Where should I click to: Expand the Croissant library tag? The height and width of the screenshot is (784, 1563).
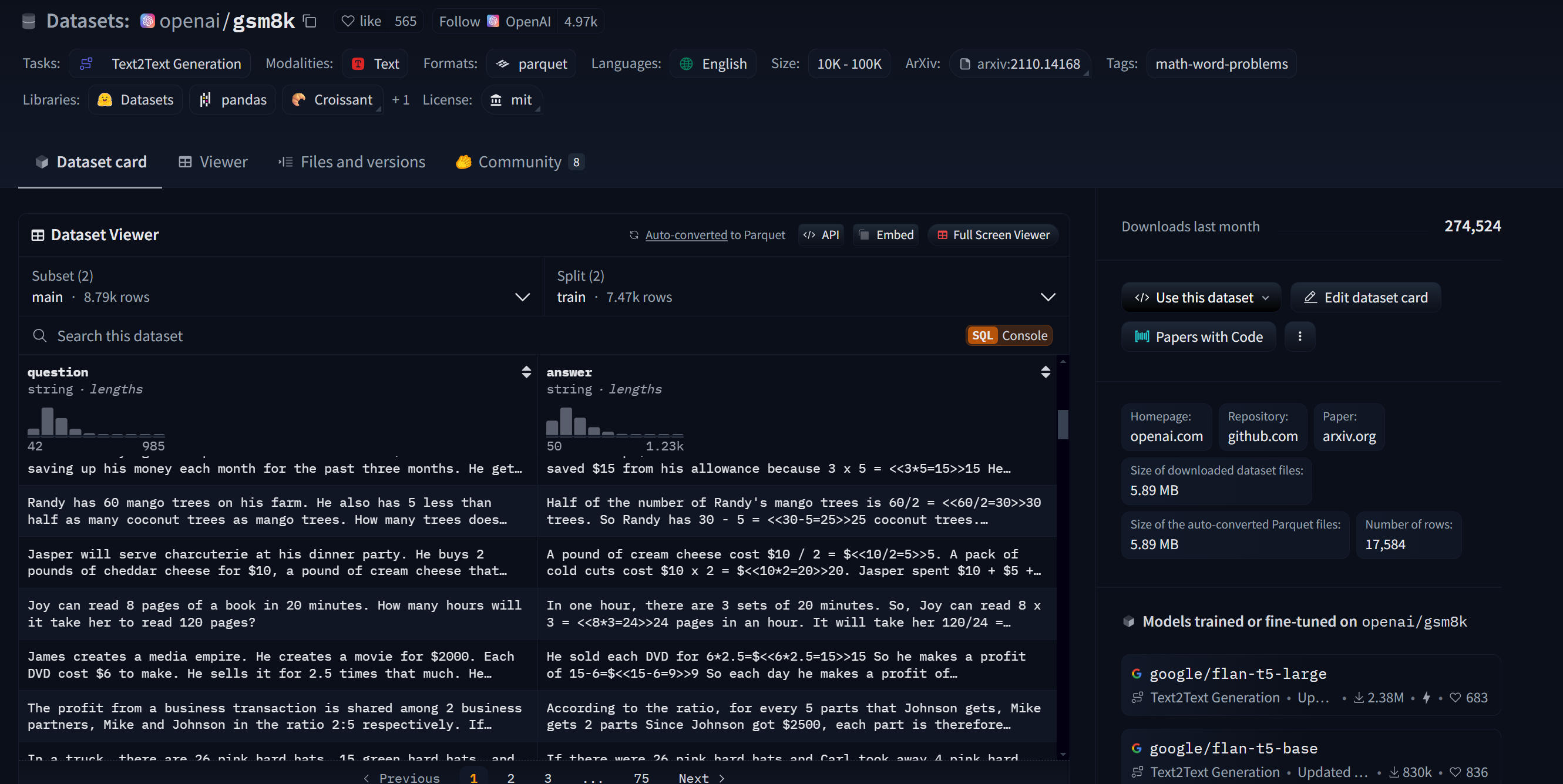click(332, 99)
